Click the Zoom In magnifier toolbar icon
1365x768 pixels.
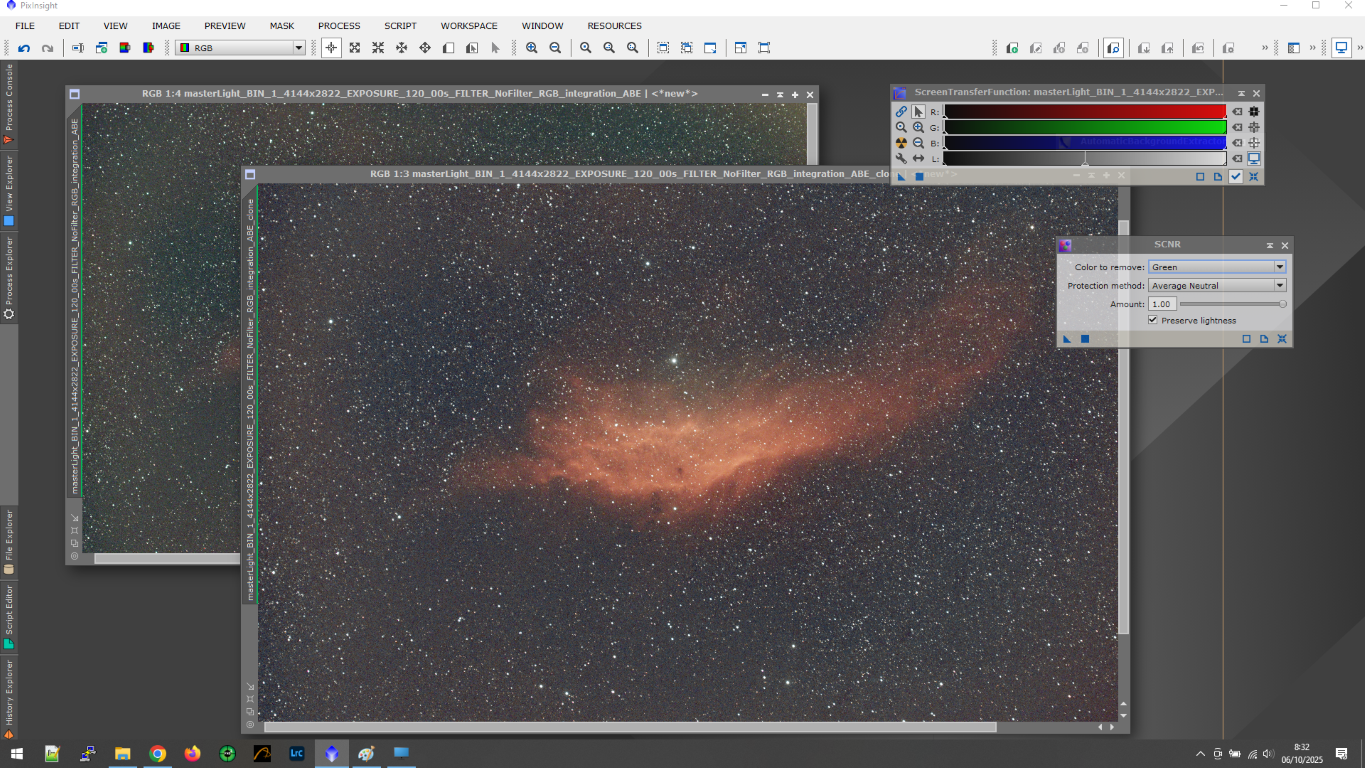[x=531, y=48]
